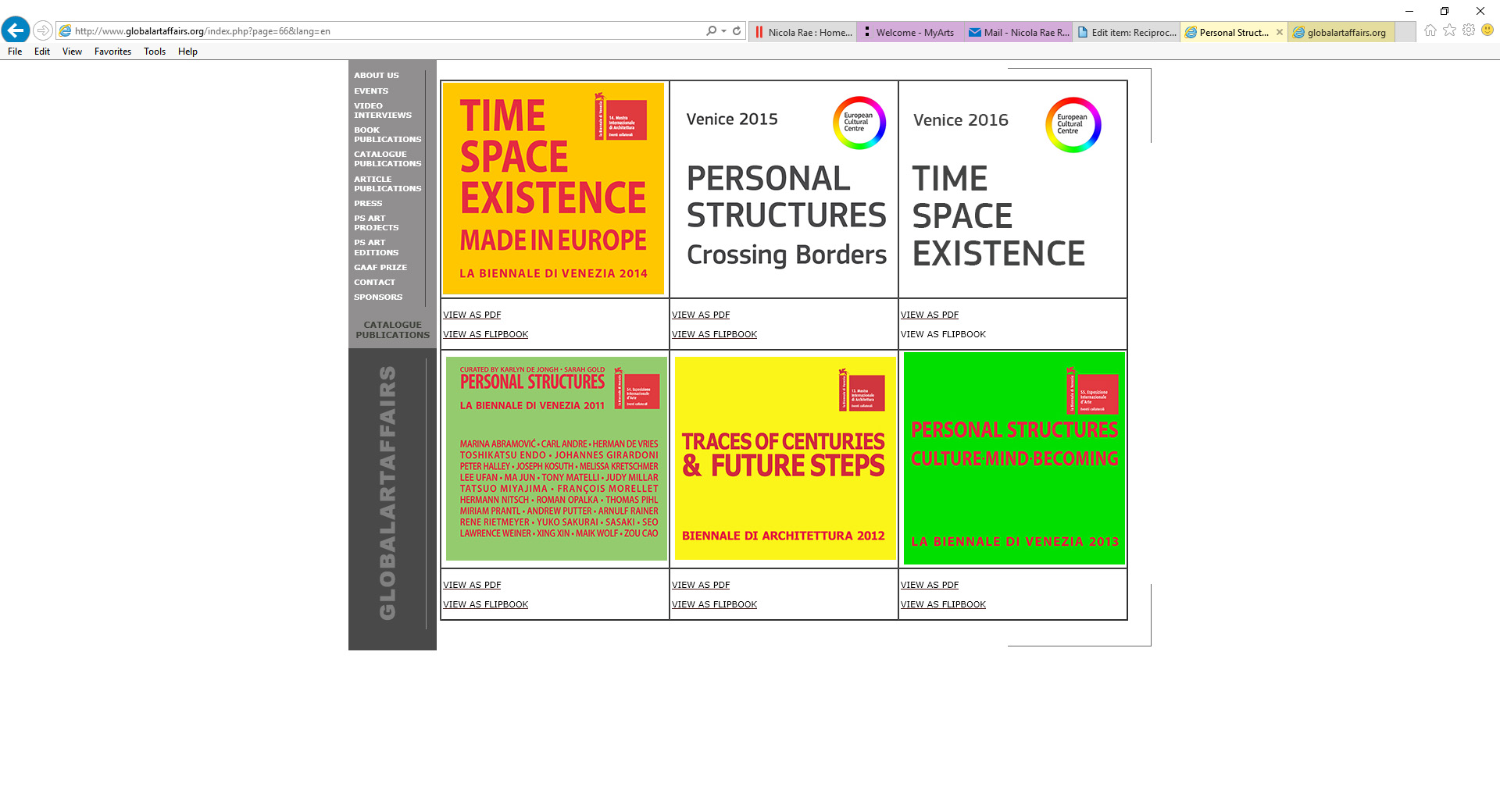Click Traces of Centuries & Future Steps cover
The height and width of the screenshot is (812, 1500).
pyautogui.click(x=785, y=458)
